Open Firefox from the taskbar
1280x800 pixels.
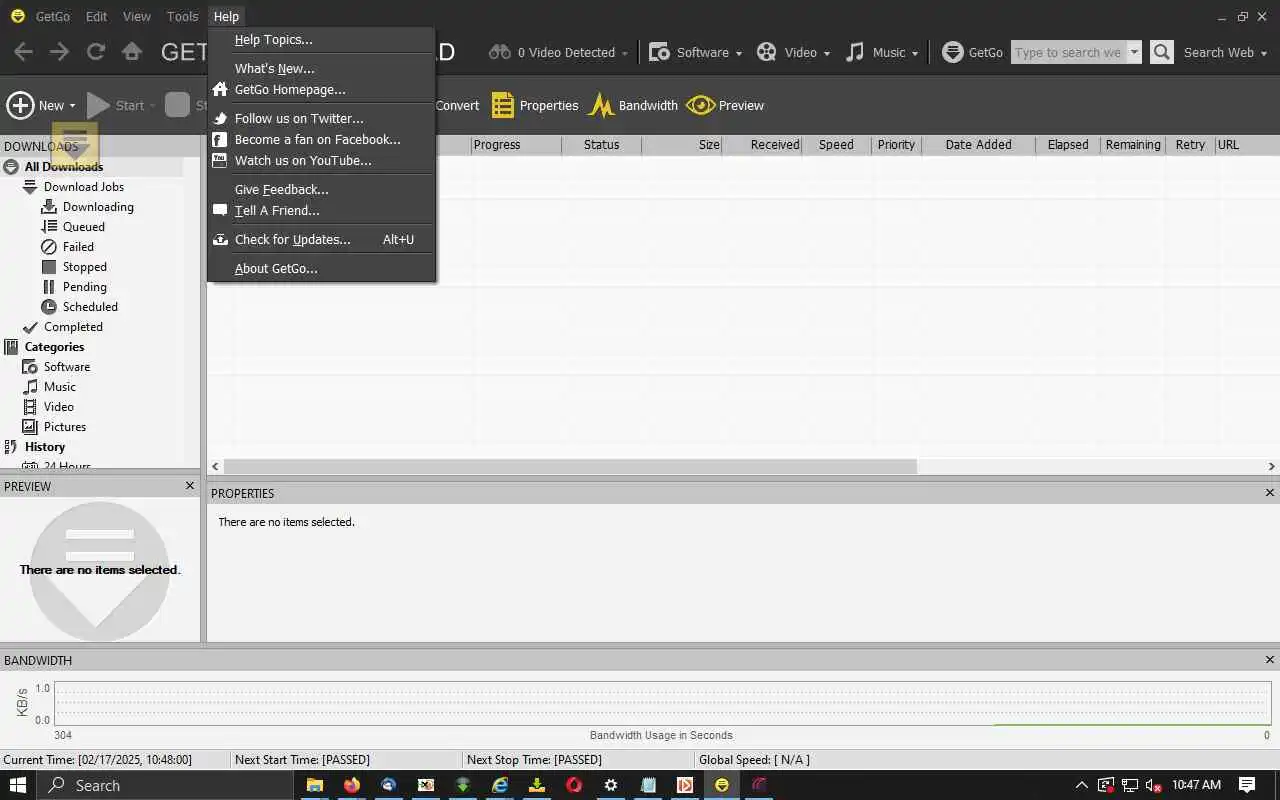[x=351, y=785]
